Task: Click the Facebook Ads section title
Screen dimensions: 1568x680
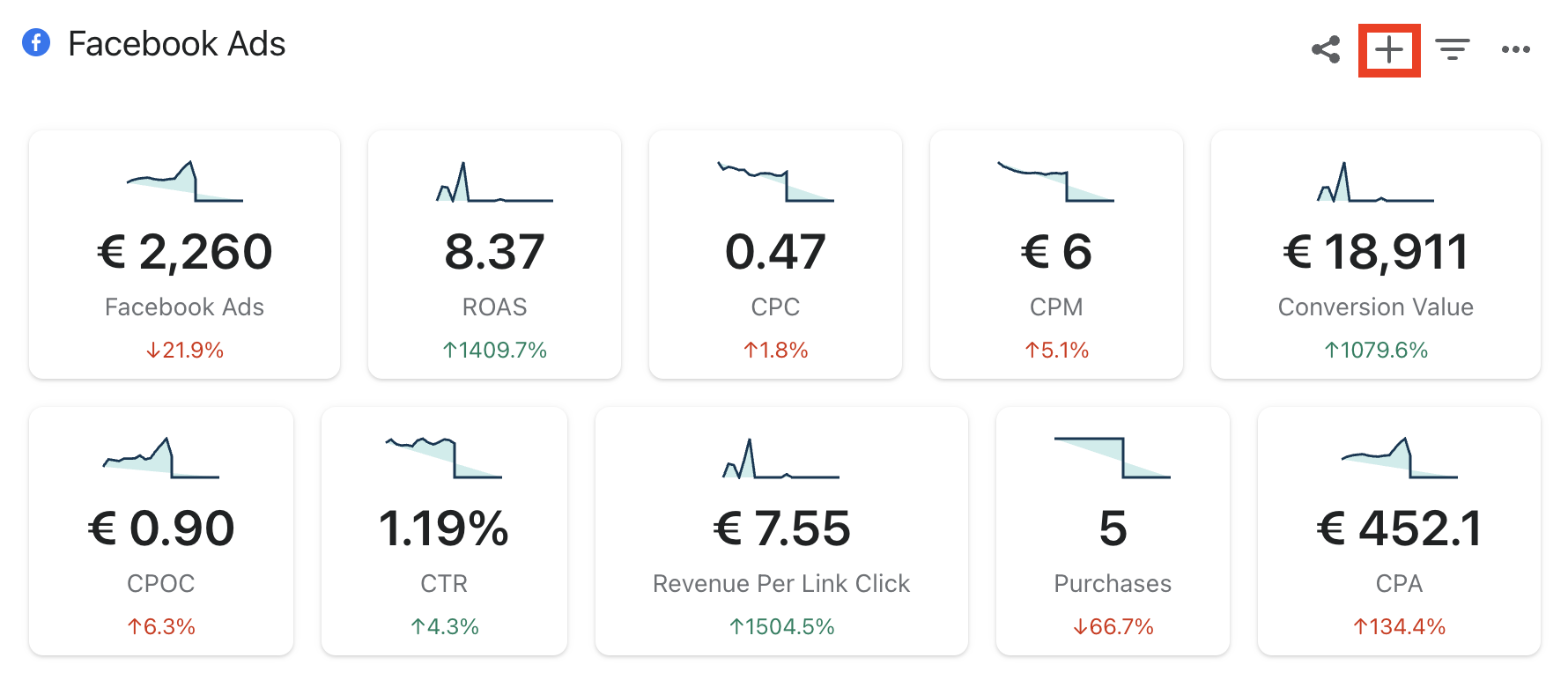Action: tap(176, 44)
